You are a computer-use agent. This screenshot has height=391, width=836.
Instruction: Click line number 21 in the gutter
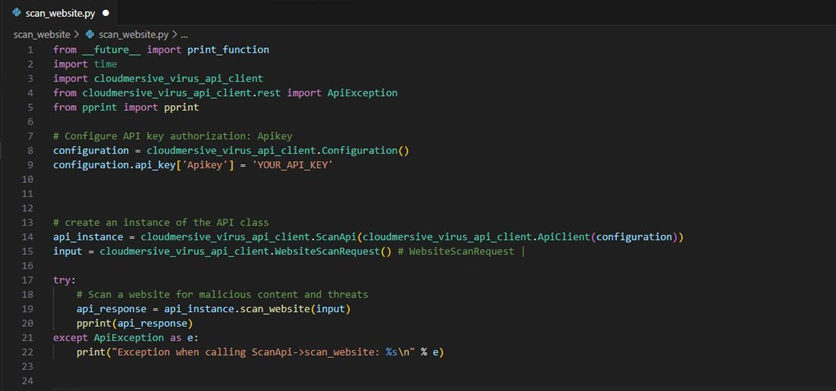[28, 338]
